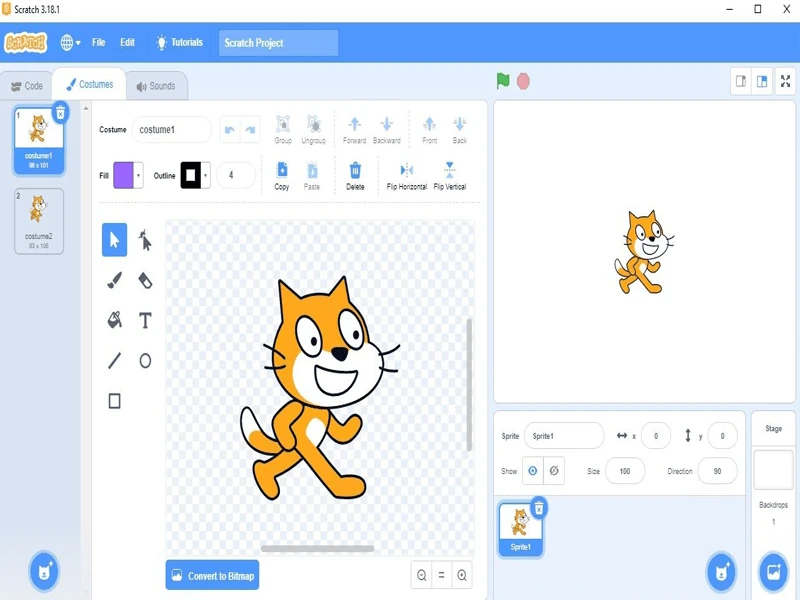Click Convert to Bitmap button
The height and width of the screenshot is (600, 800).
pos(212,576)
